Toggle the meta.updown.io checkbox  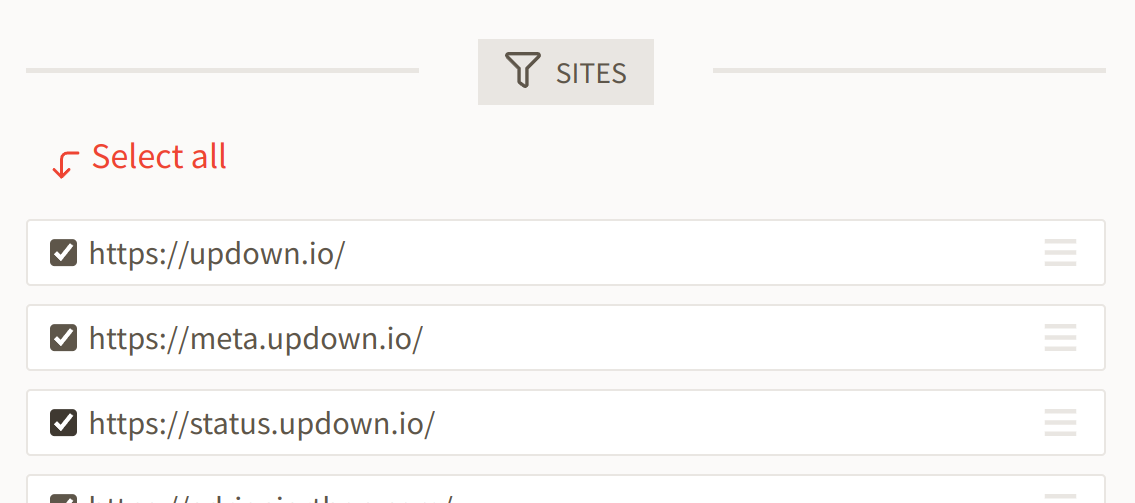(x=64, y=338)
